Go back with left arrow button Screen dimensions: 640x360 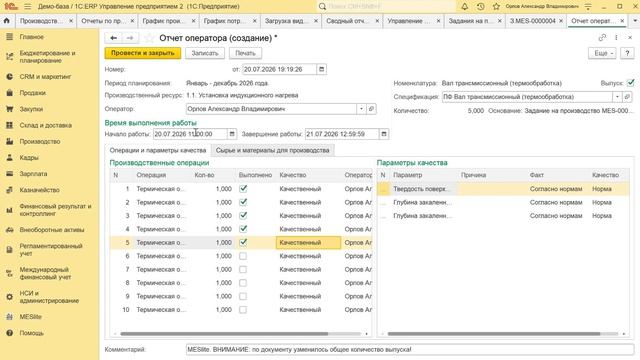(x=113, y=38)
